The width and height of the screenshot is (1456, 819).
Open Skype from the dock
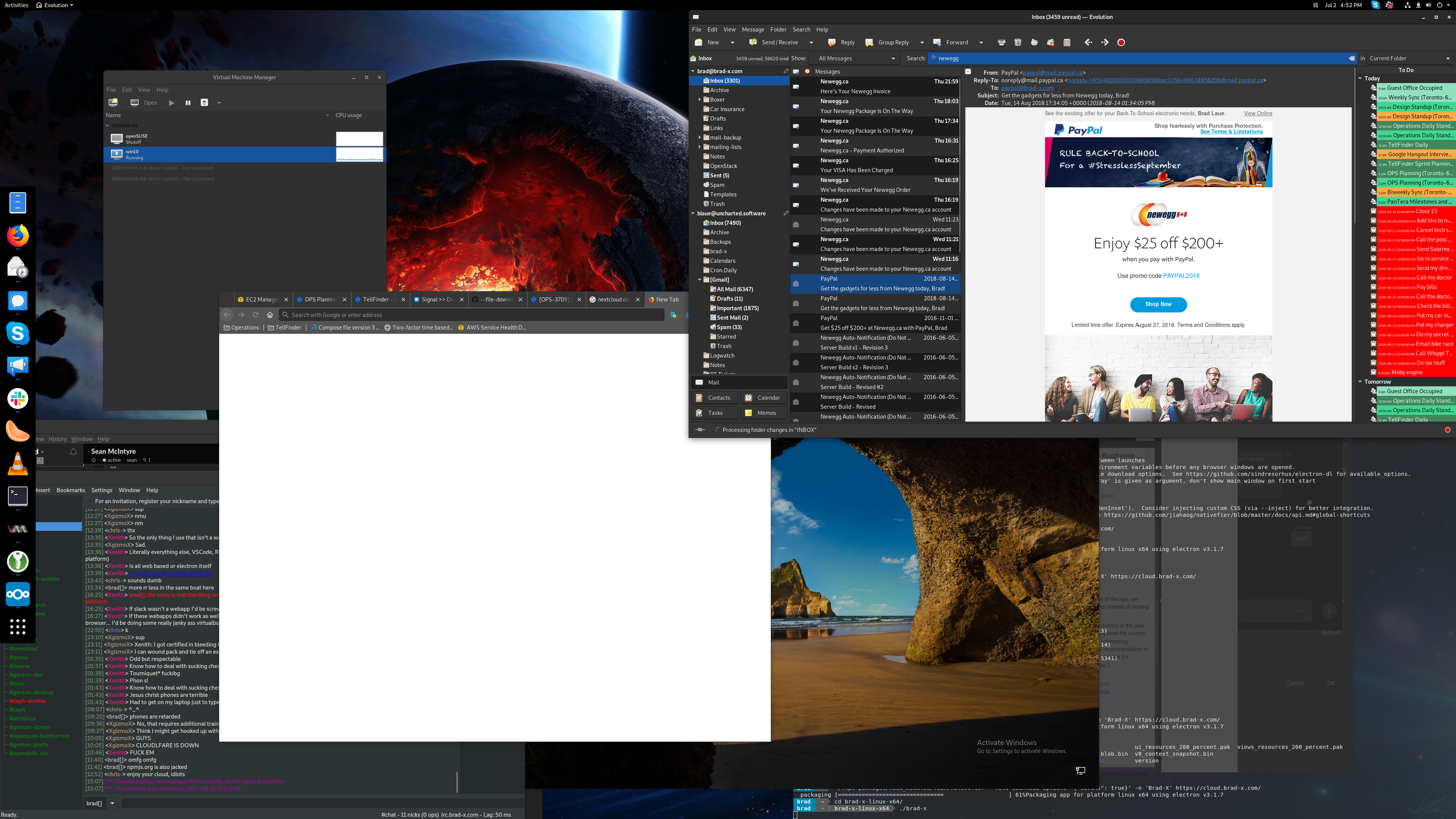(x=17, y=333)
